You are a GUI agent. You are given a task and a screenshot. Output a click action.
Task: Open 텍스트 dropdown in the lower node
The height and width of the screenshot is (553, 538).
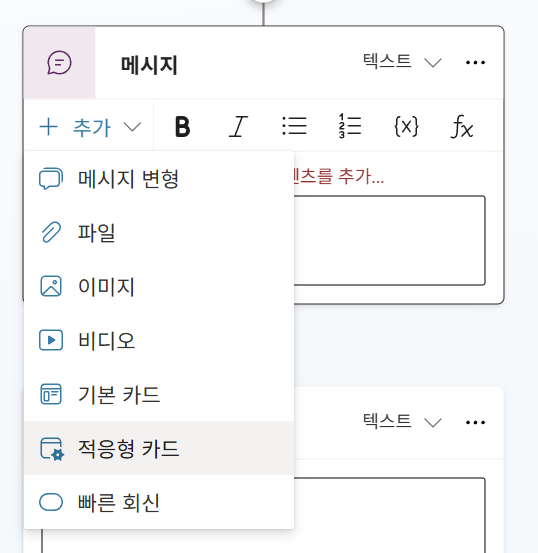coord(403,421)
